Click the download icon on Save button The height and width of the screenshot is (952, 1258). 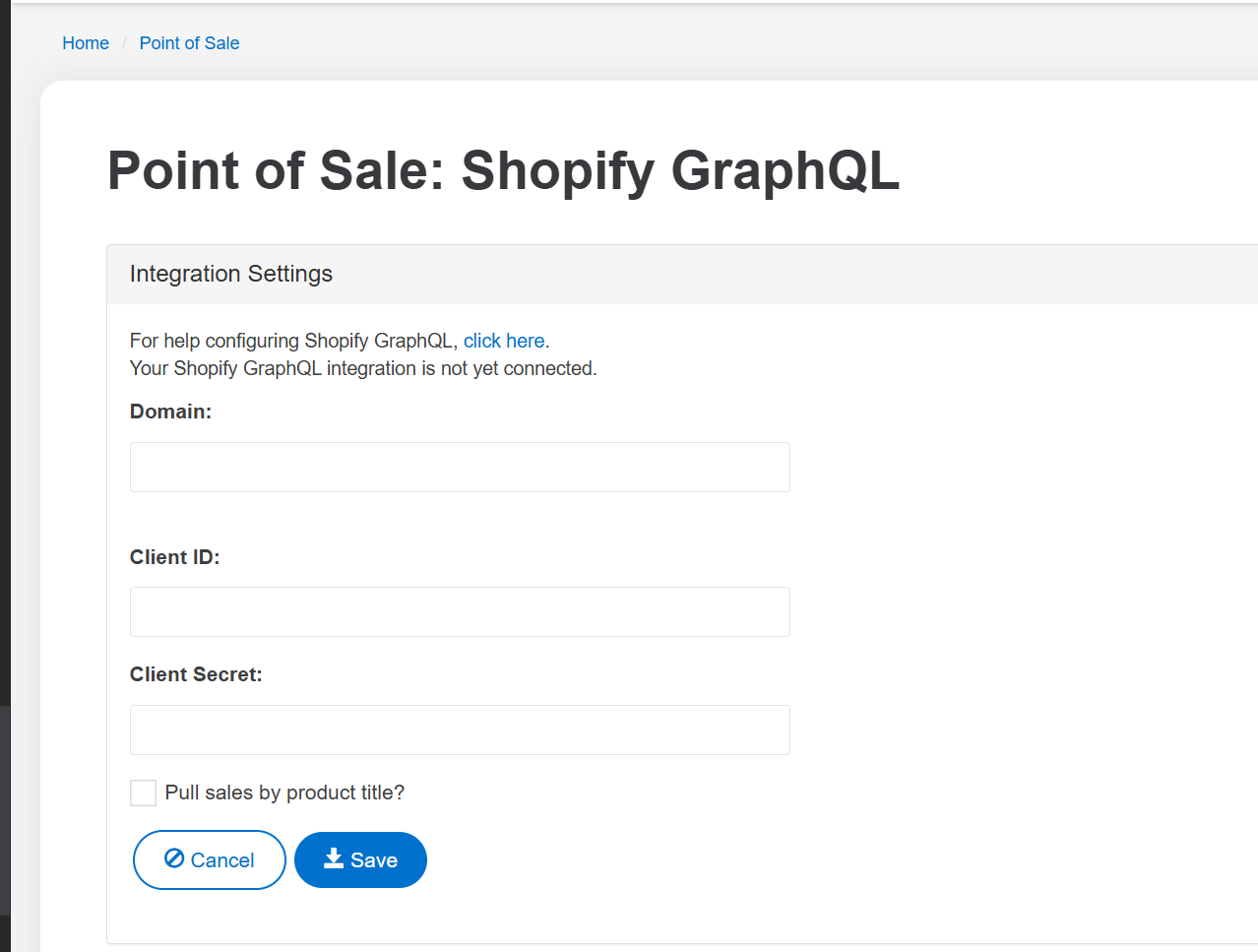coord(334,858)
